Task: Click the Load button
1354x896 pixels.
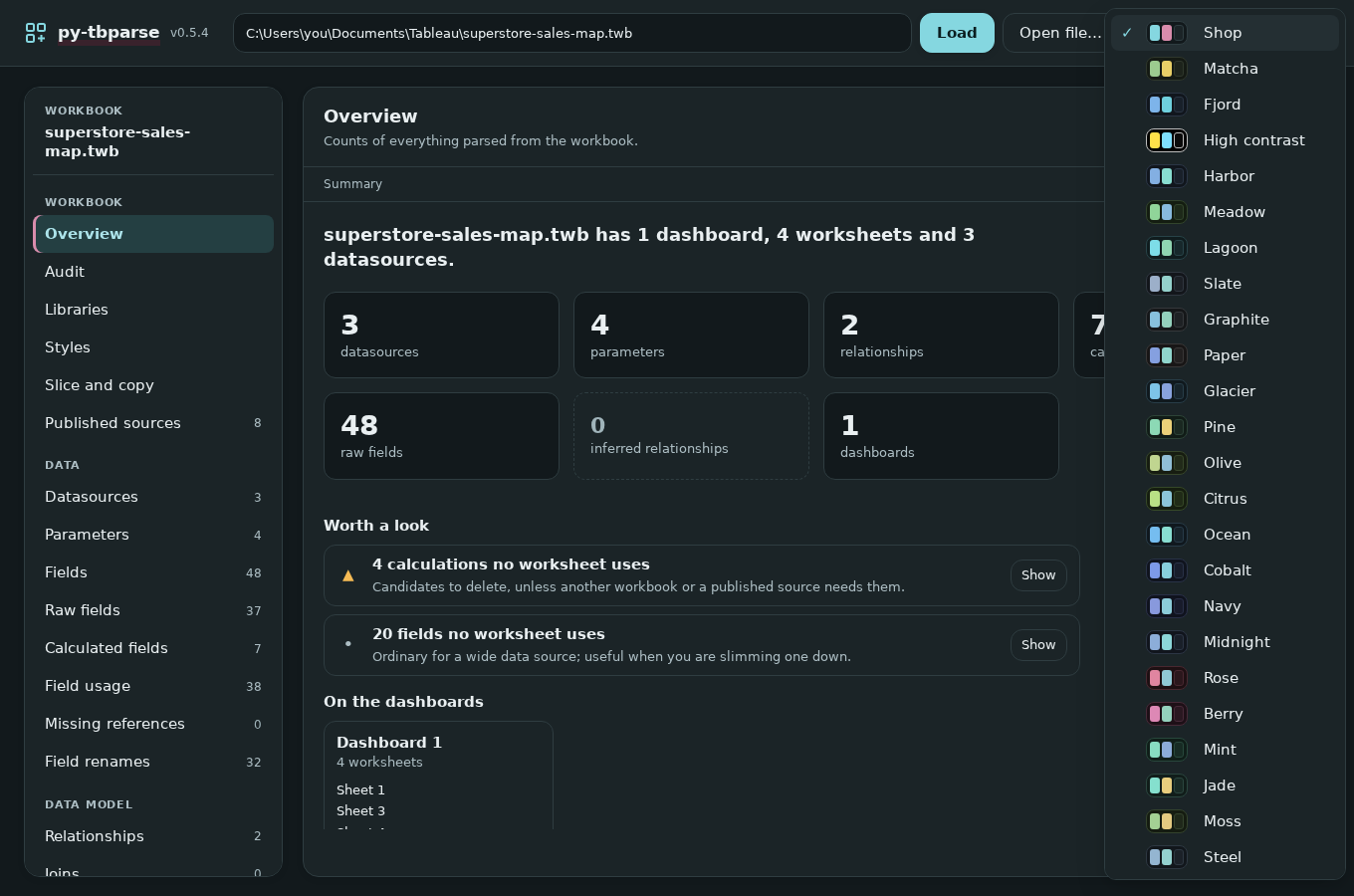Action: 957,33
